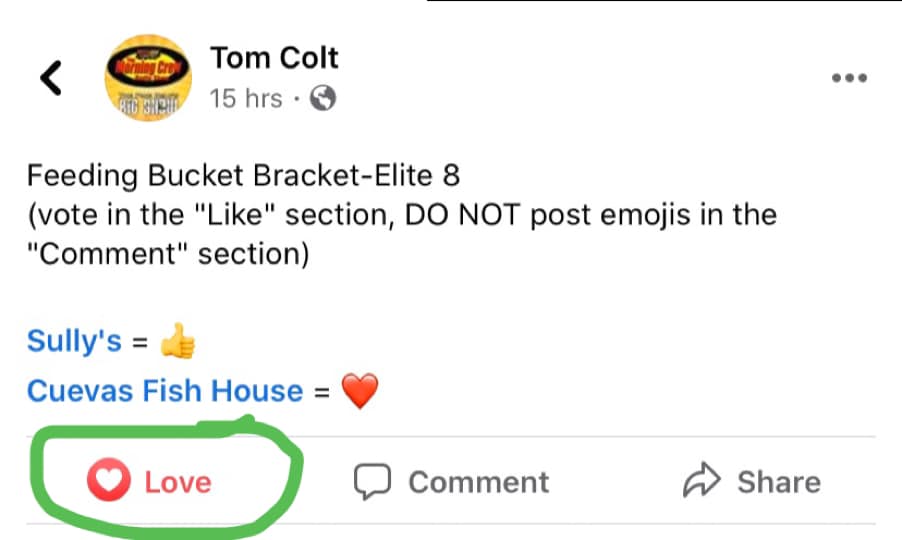Select the Feeding Bucket Bracket-Elite 8 headline
Viewport: 902px width, 540px height.
coord(243,176)
